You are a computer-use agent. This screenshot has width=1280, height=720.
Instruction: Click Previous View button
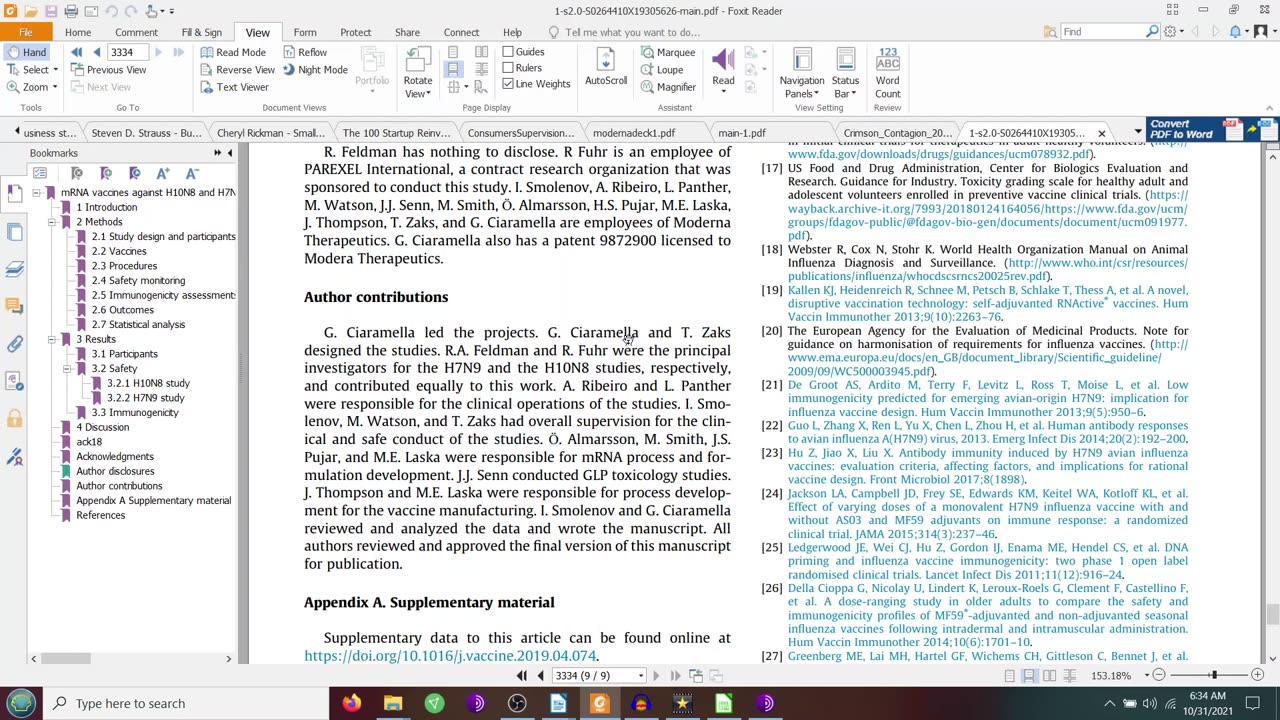(x=108, y=70)
